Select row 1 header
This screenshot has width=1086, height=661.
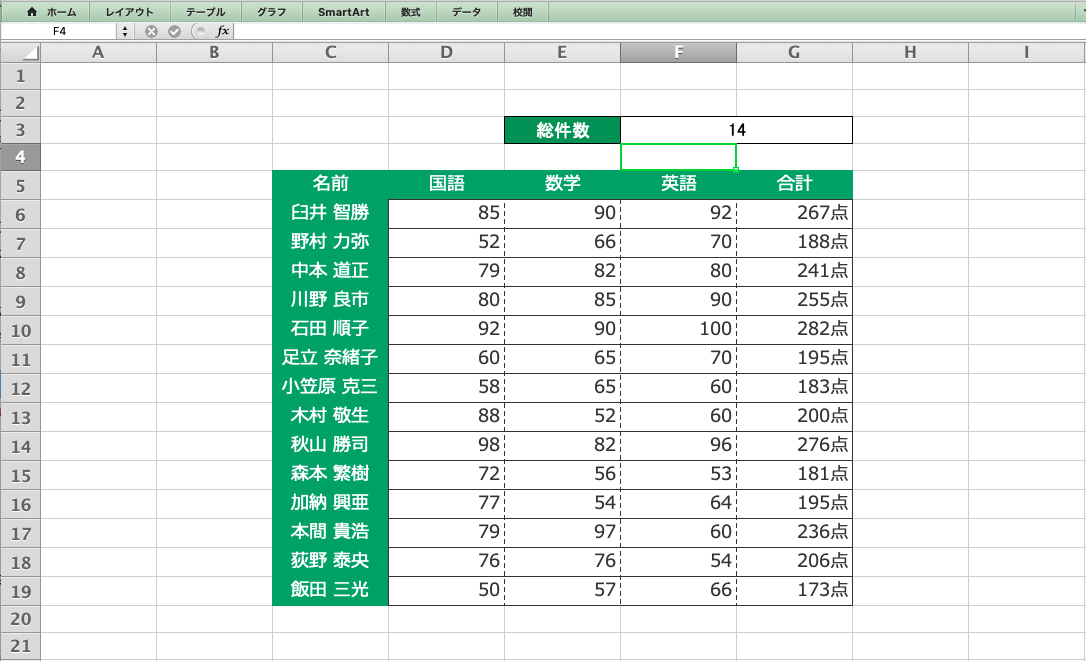tap(20, 76)
